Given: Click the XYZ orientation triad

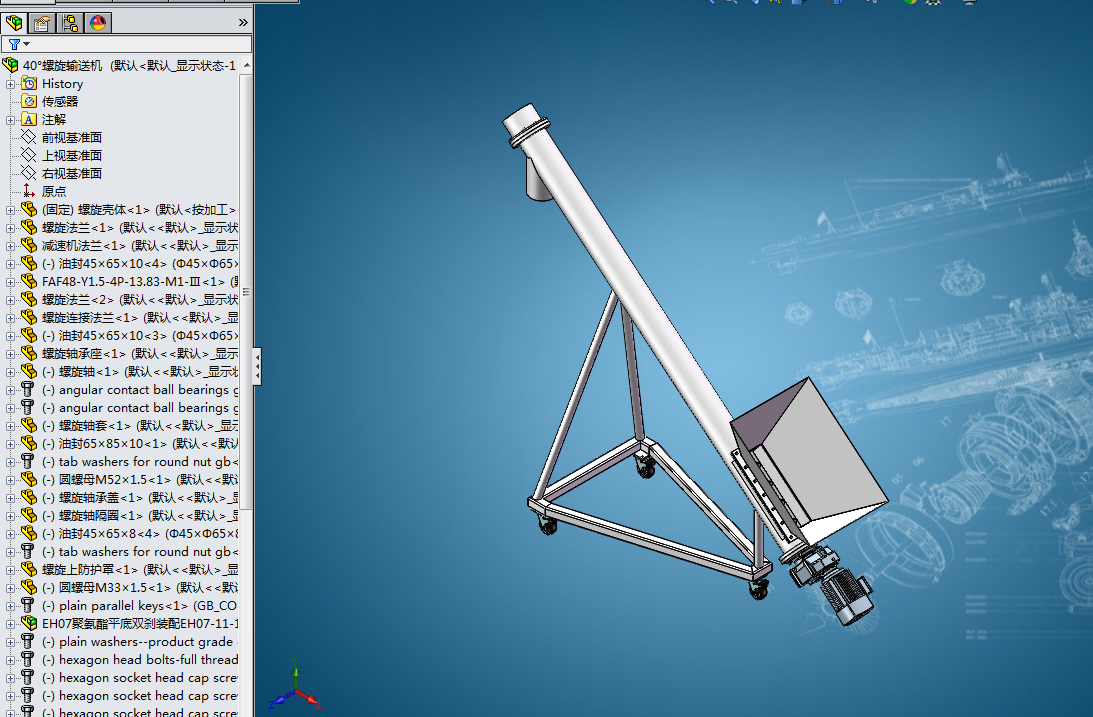Looking at the screenshot, I should tap(296, 686).
